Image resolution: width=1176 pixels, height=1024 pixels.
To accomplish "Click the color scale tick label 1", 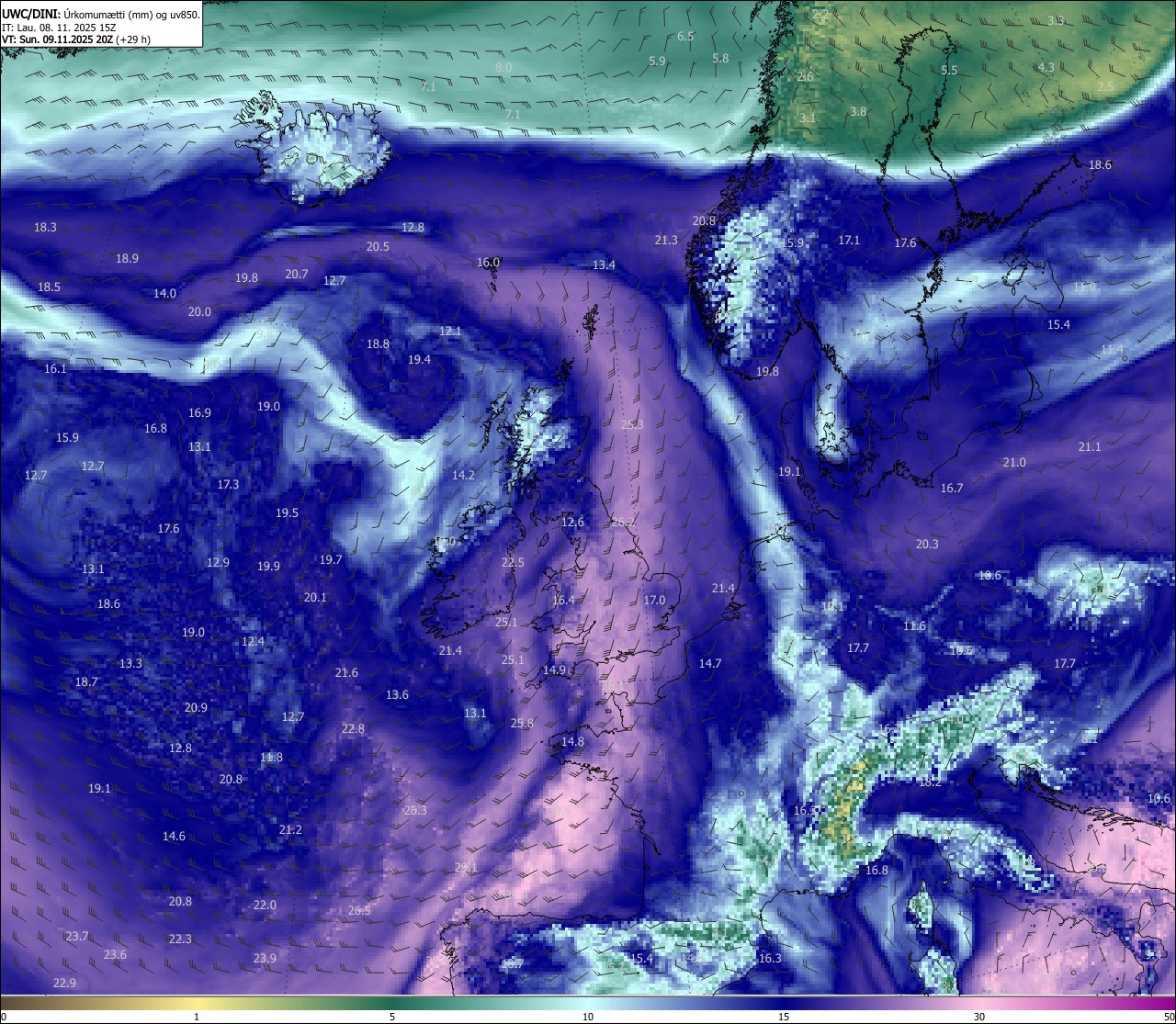I will click(197, 1017).
